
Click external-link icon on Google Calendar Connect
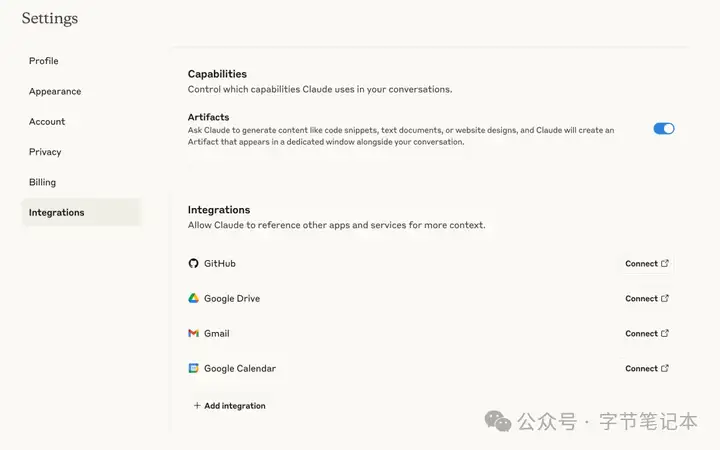[664, 368]
